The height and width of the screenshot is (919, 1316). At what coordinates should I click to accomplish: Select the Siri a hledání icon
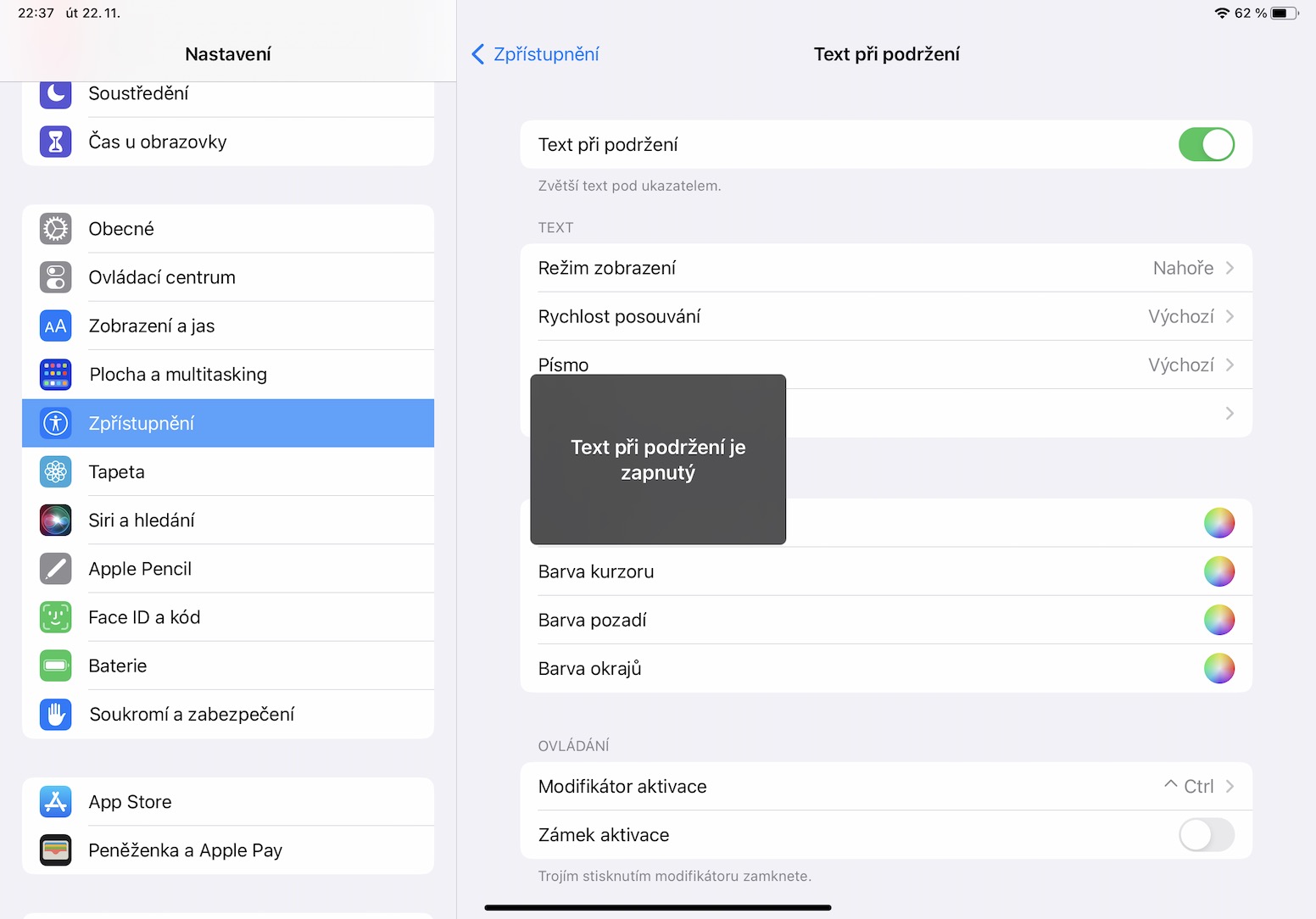point(56,520)
